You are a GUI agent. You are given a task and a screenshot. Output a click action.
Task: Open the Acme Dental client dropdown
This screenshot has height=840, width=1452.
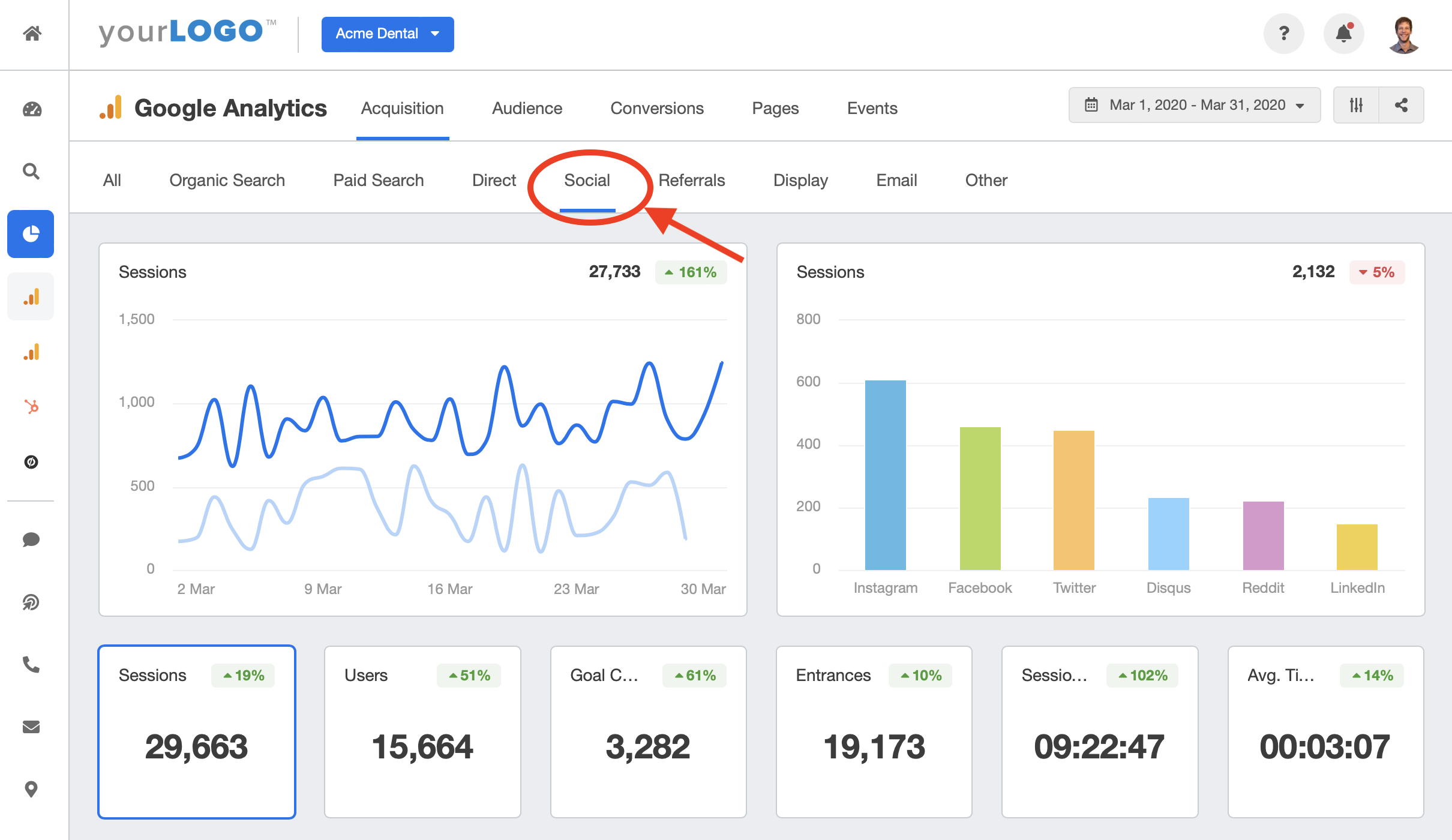click(x=388, y=34)
